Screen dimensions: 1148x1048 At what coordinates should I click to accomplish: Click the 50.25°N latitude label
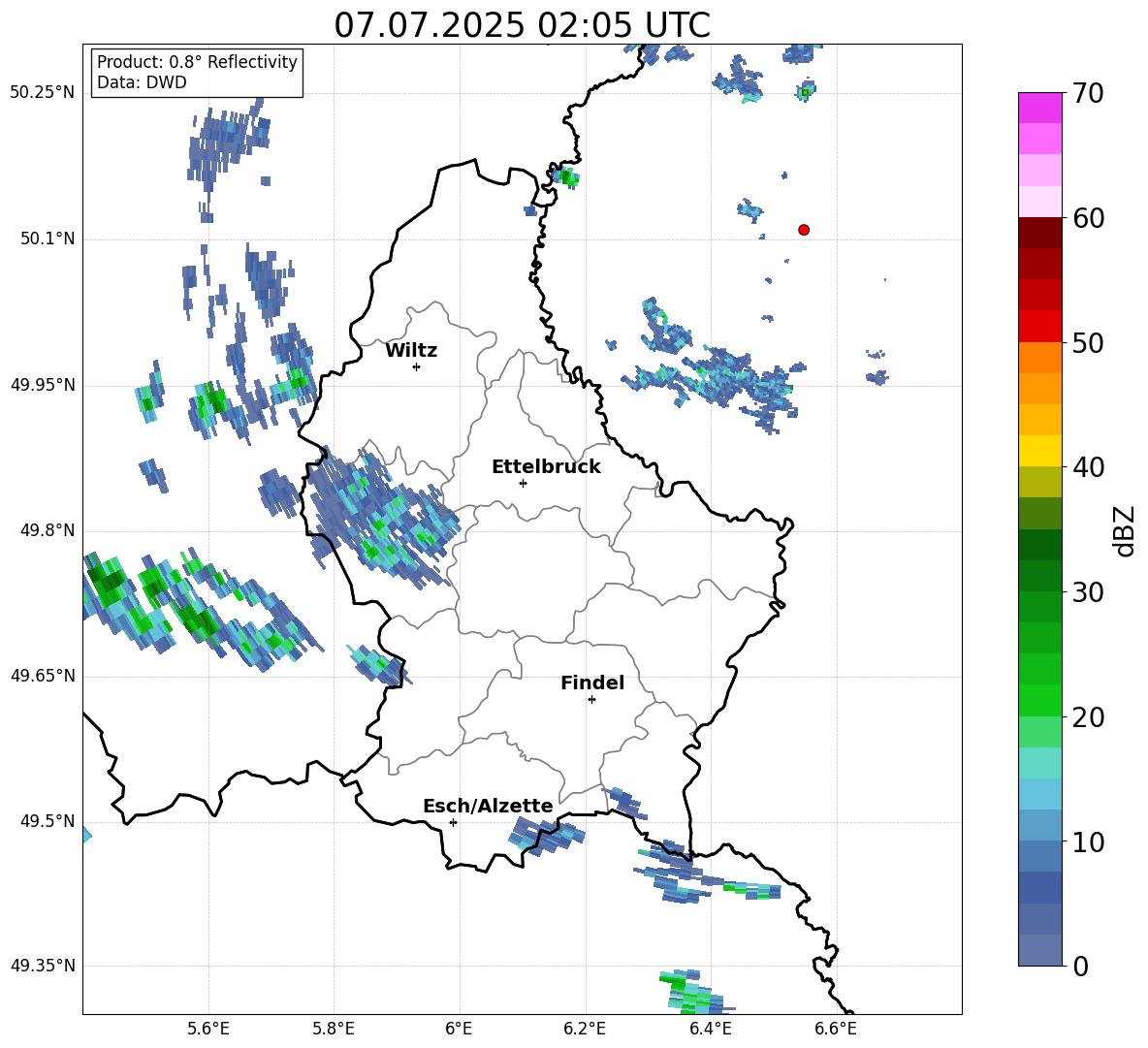pos(43,93)
